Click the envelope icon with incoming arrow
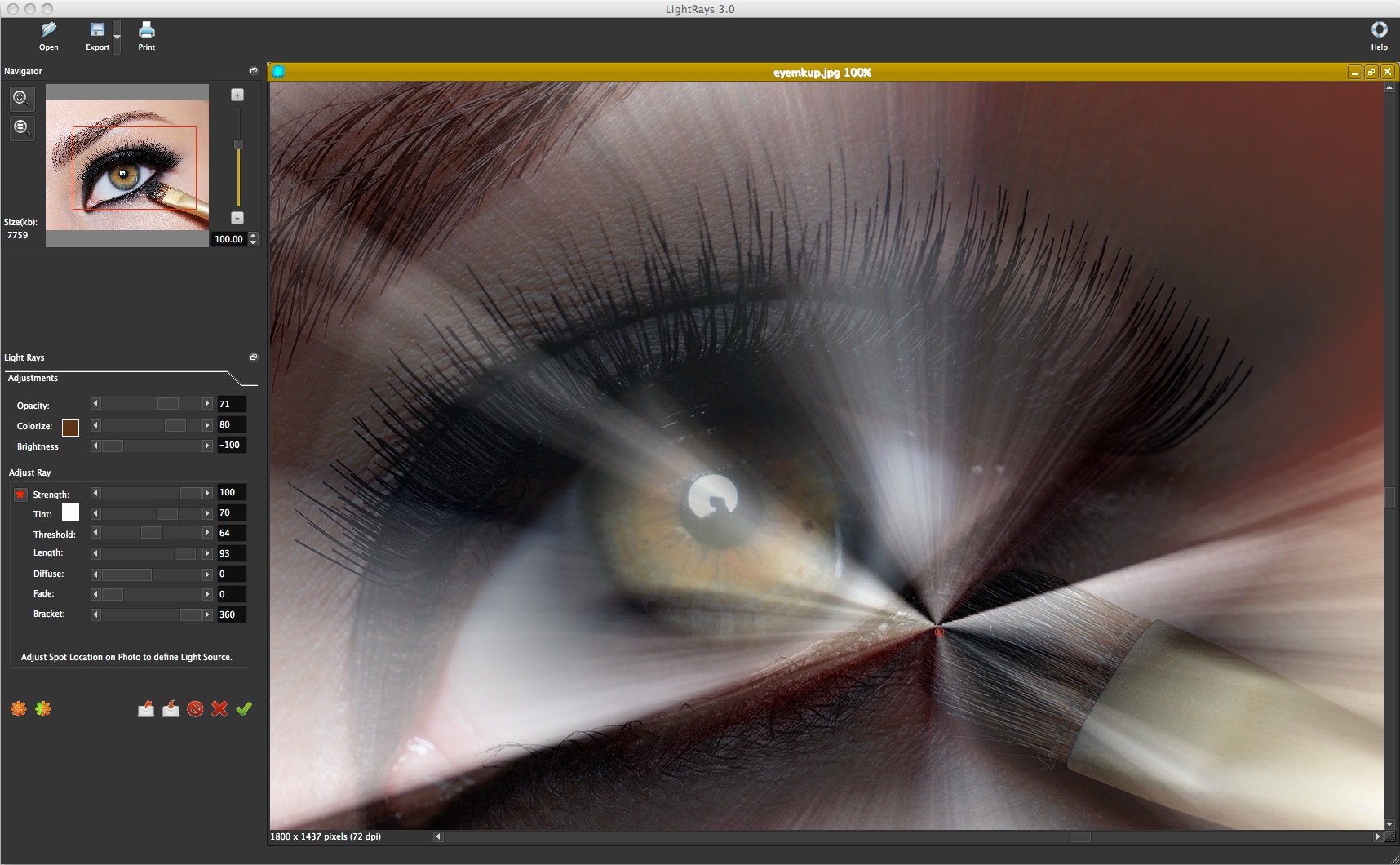Screen dimensions: 1400x865 (171, 708)
